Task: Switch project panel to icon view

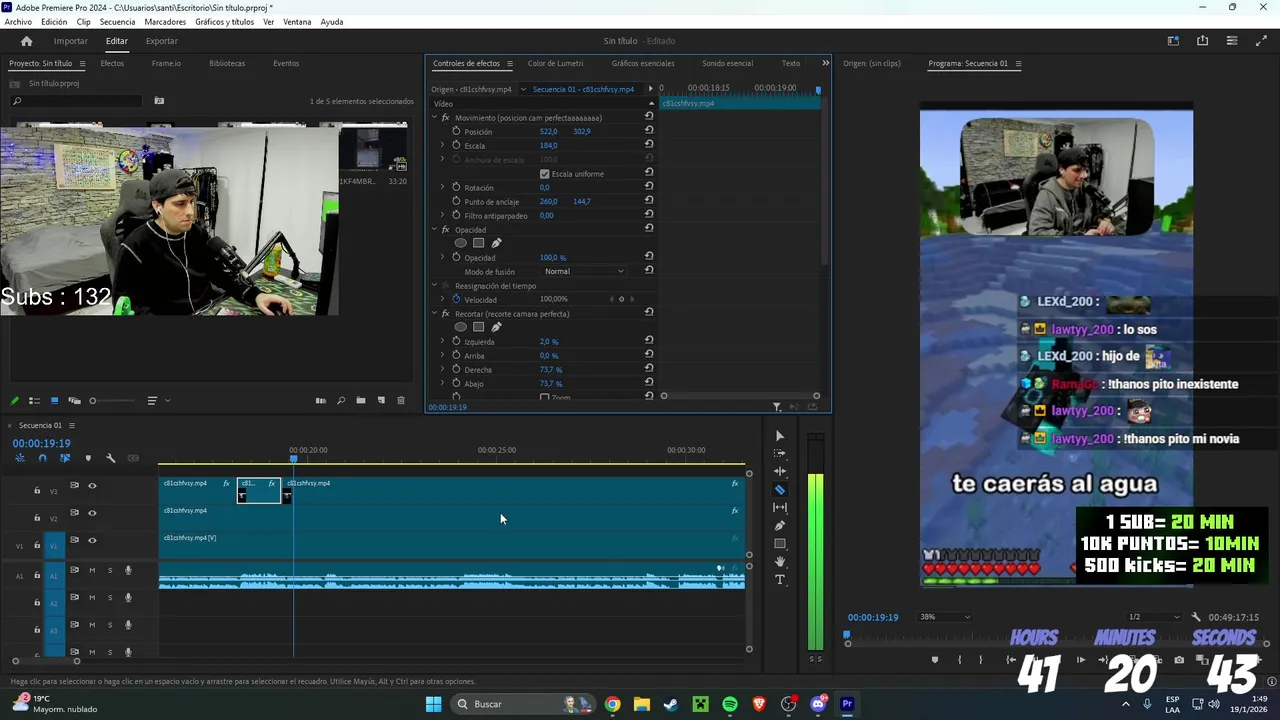Action: [x=54, y=401]
